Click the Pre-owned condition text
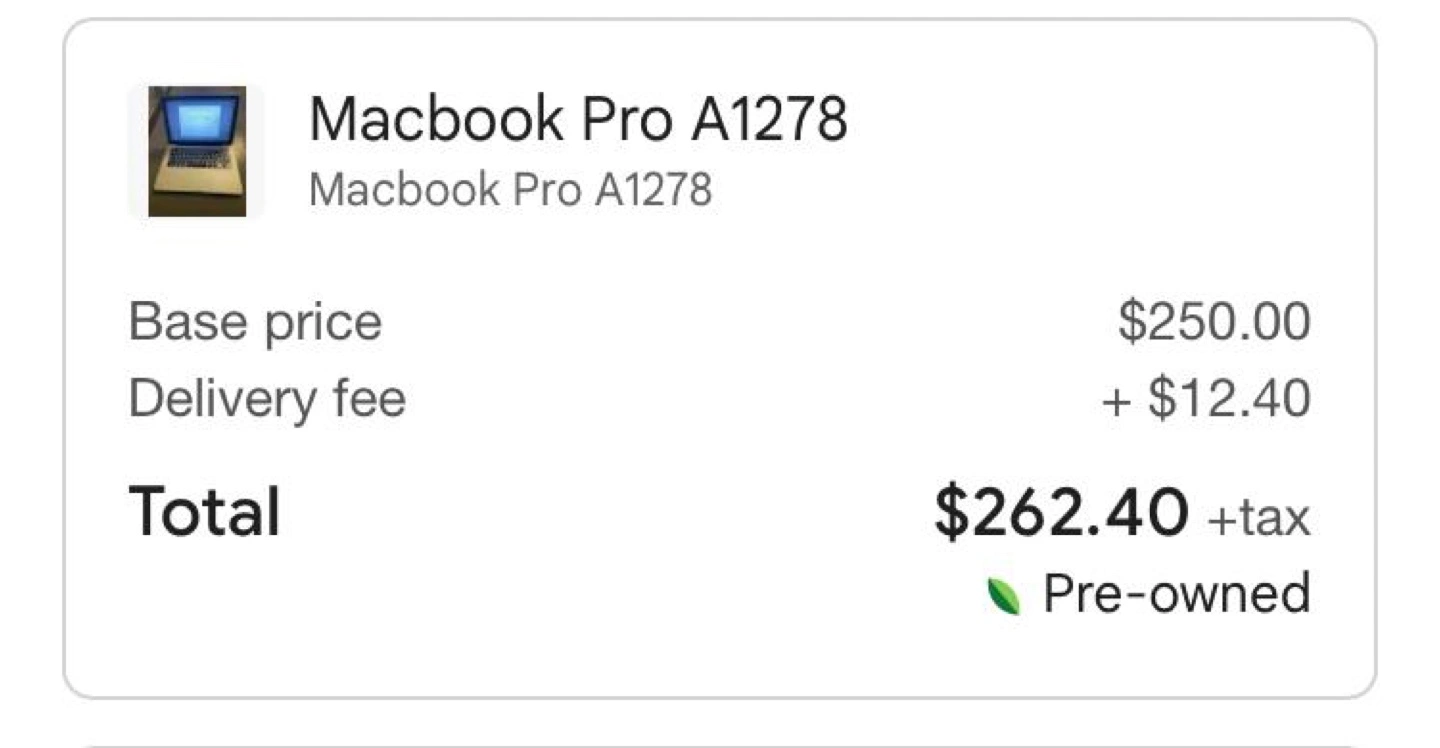 point(1177,593)
